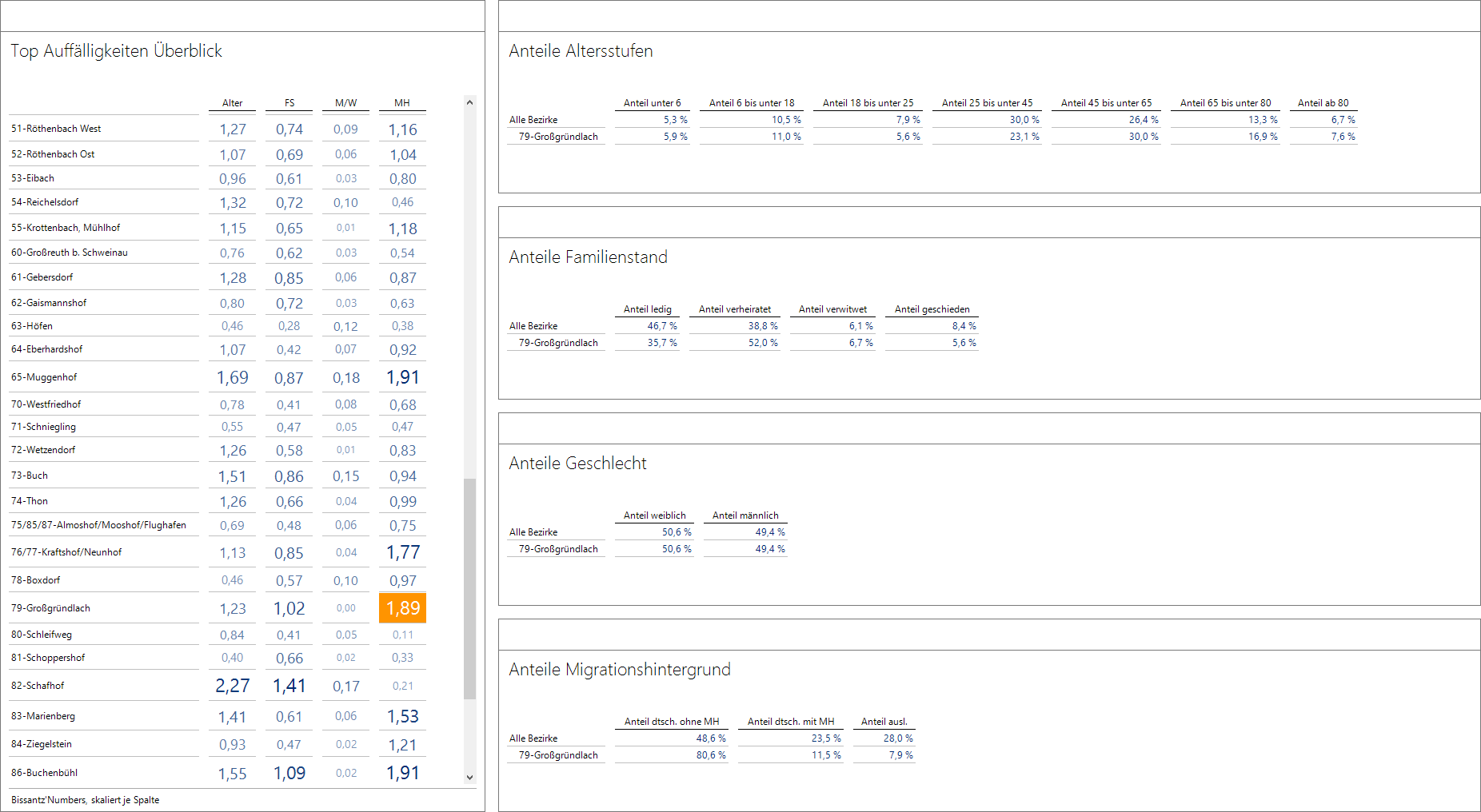Screen dimensions: 1481x812
Task: Click the Anteil ab 80 column header
Action: (1323, 103)
